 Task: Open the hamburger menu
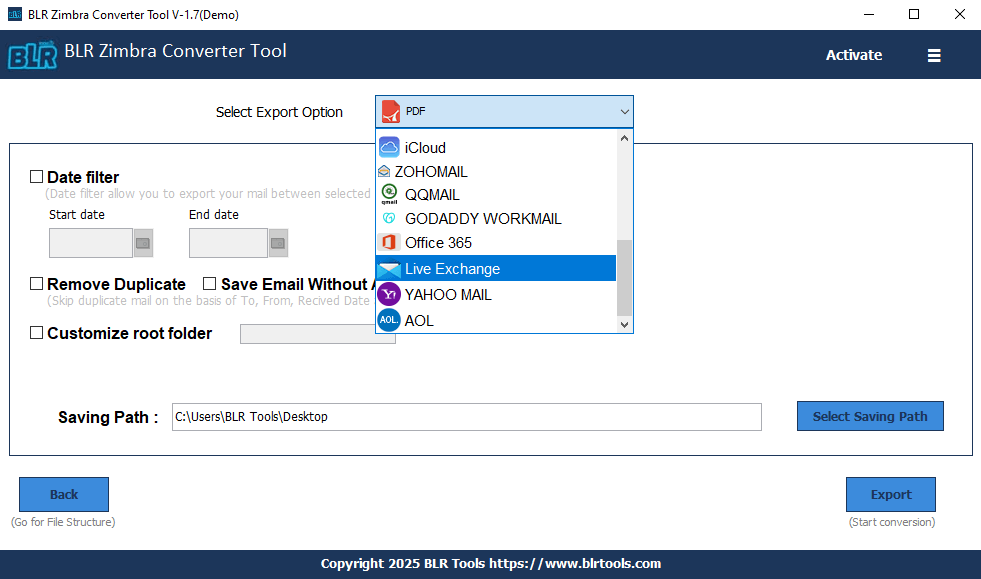click(x=934, y=56)
